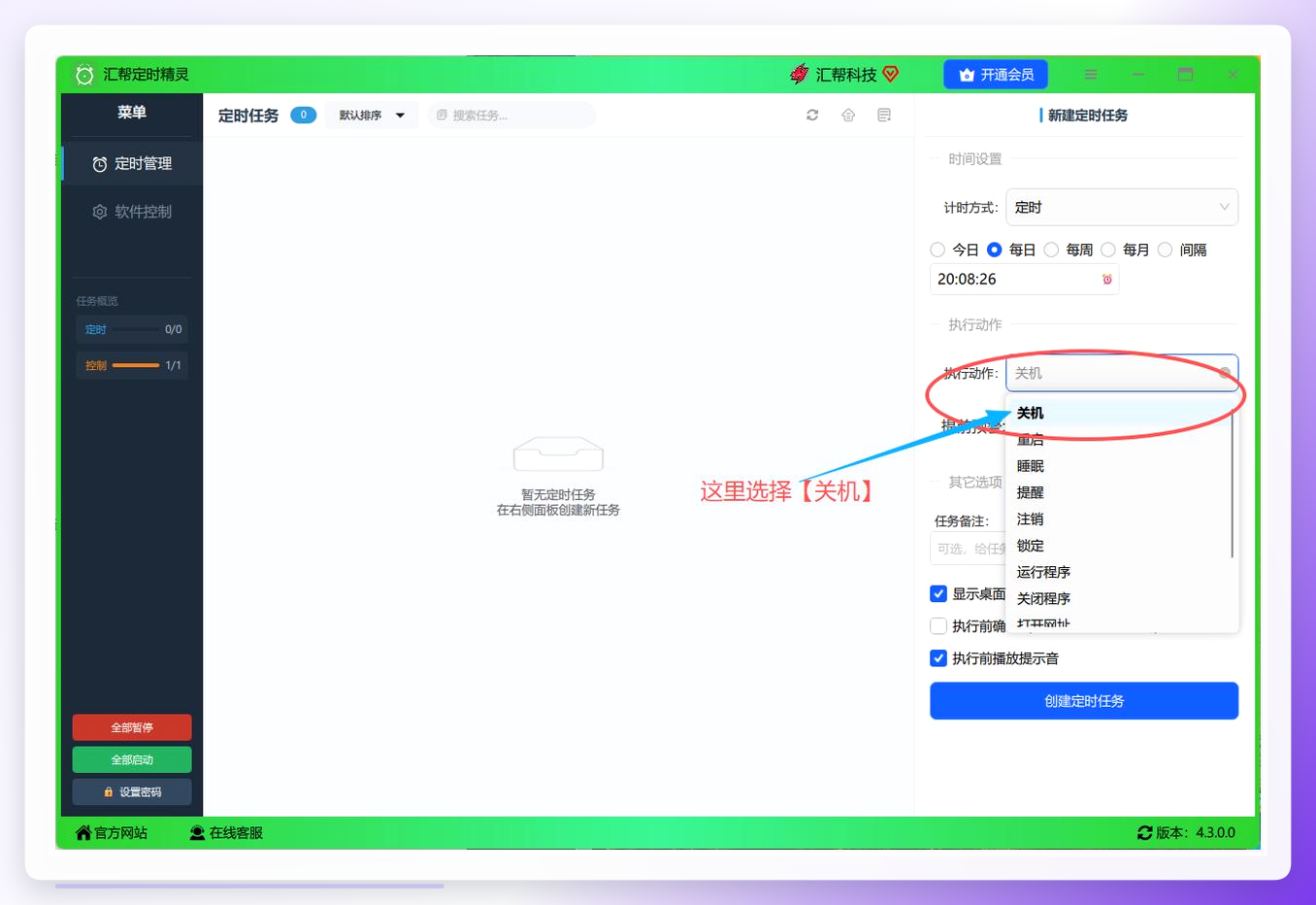Select 每周 radio option
The width and height of the screenshot is (1316, 905).
point(1051,250)
